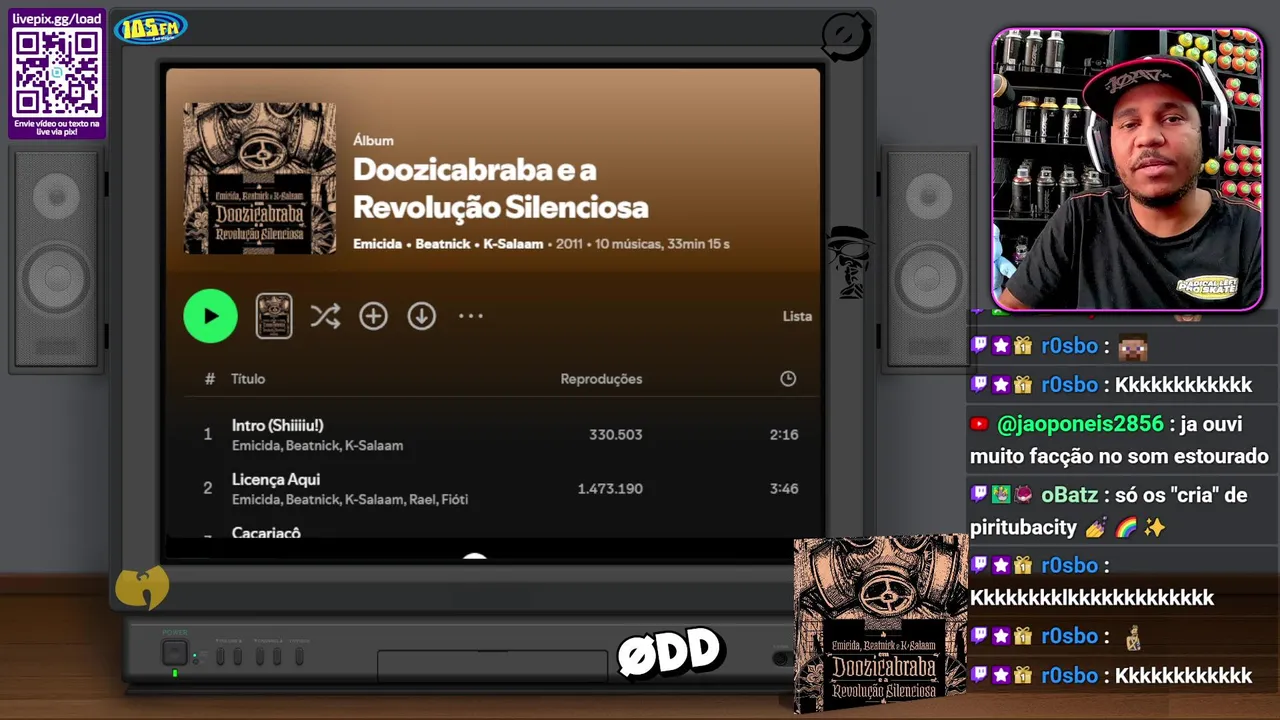This screenshot has height=720, width=1280.
Task: Open the small album cover preview button
Action: coord(274,316)
